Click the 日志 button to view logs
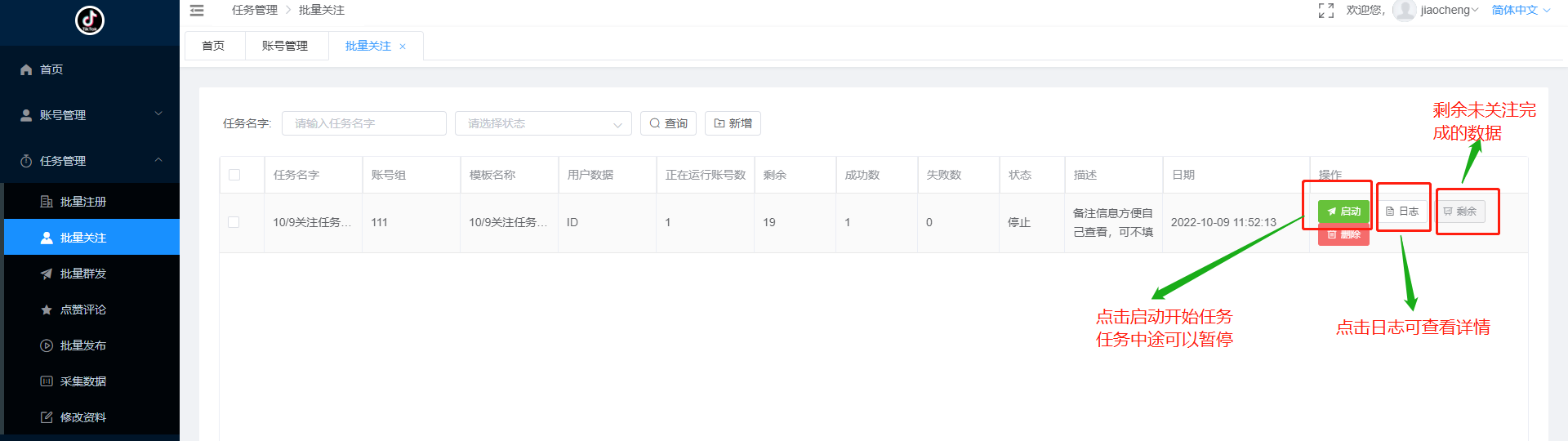1568x441 pixels. (1403, 212)
